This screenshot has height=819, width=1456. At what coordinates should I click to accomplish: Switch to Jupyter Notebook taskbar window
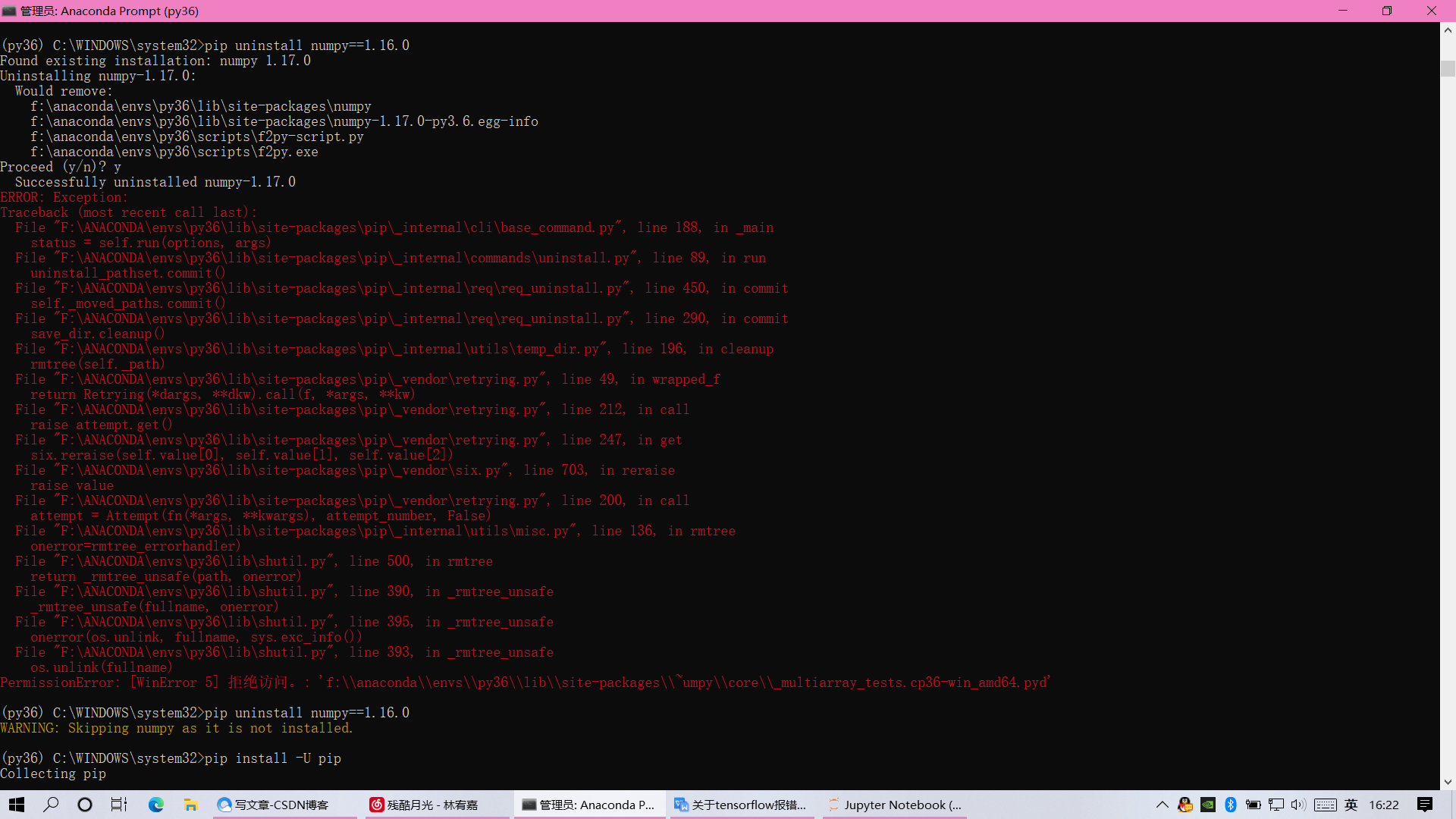(x=895, y=805)
